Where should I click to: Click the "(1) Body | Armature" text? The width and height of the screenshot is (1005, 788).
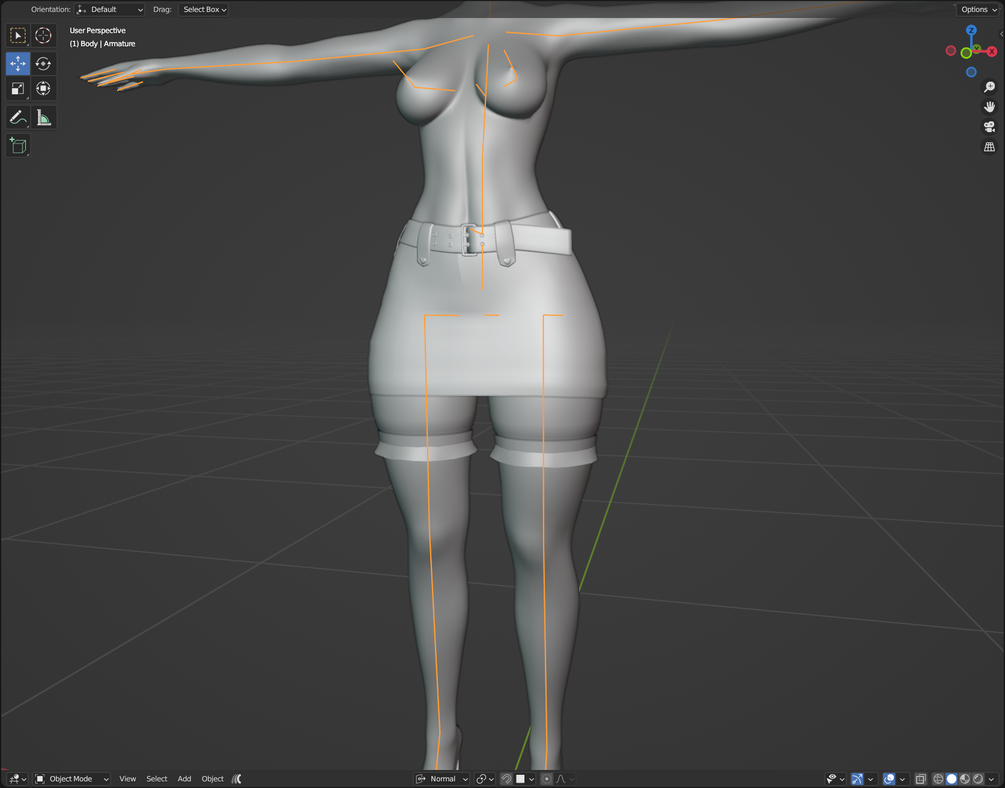(103, 44)
